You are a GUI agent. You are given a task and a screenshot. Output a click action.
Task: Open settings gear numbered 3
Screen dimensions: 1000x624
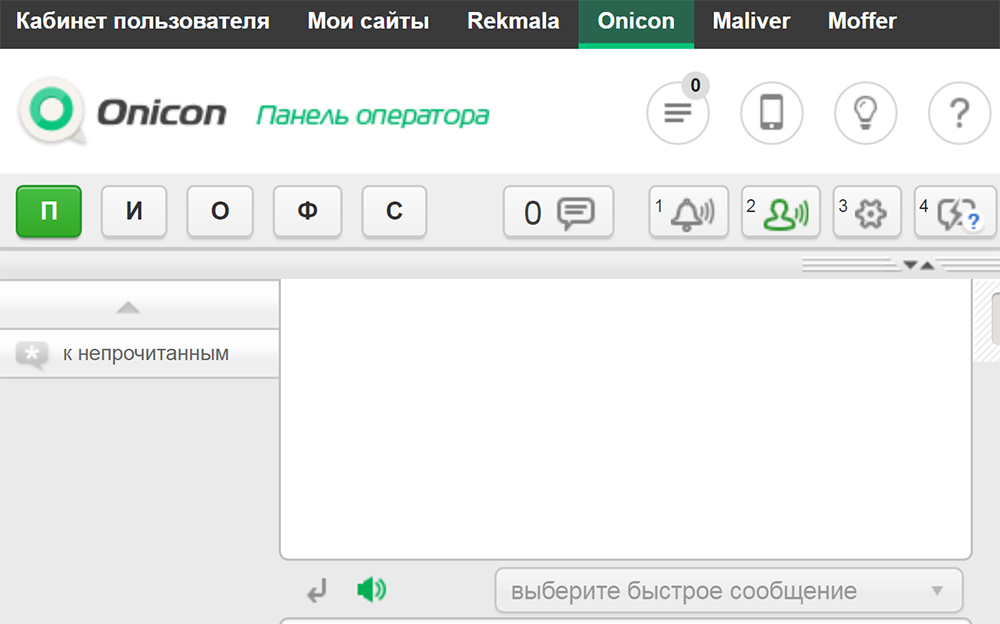pyautogui.click(x=867, y=212)
